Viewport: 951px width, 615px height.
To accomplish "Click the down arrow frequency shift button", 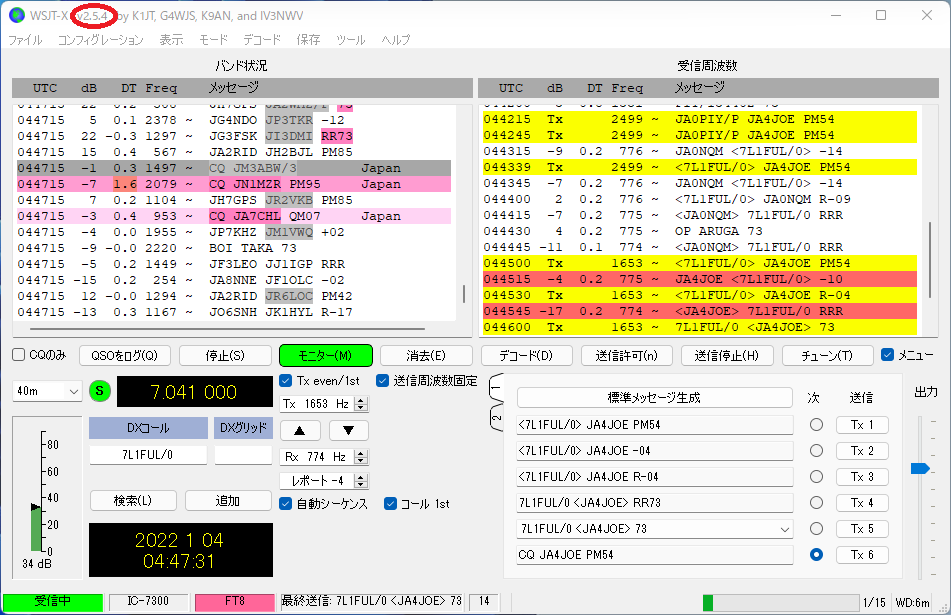I will click(348, 431).
